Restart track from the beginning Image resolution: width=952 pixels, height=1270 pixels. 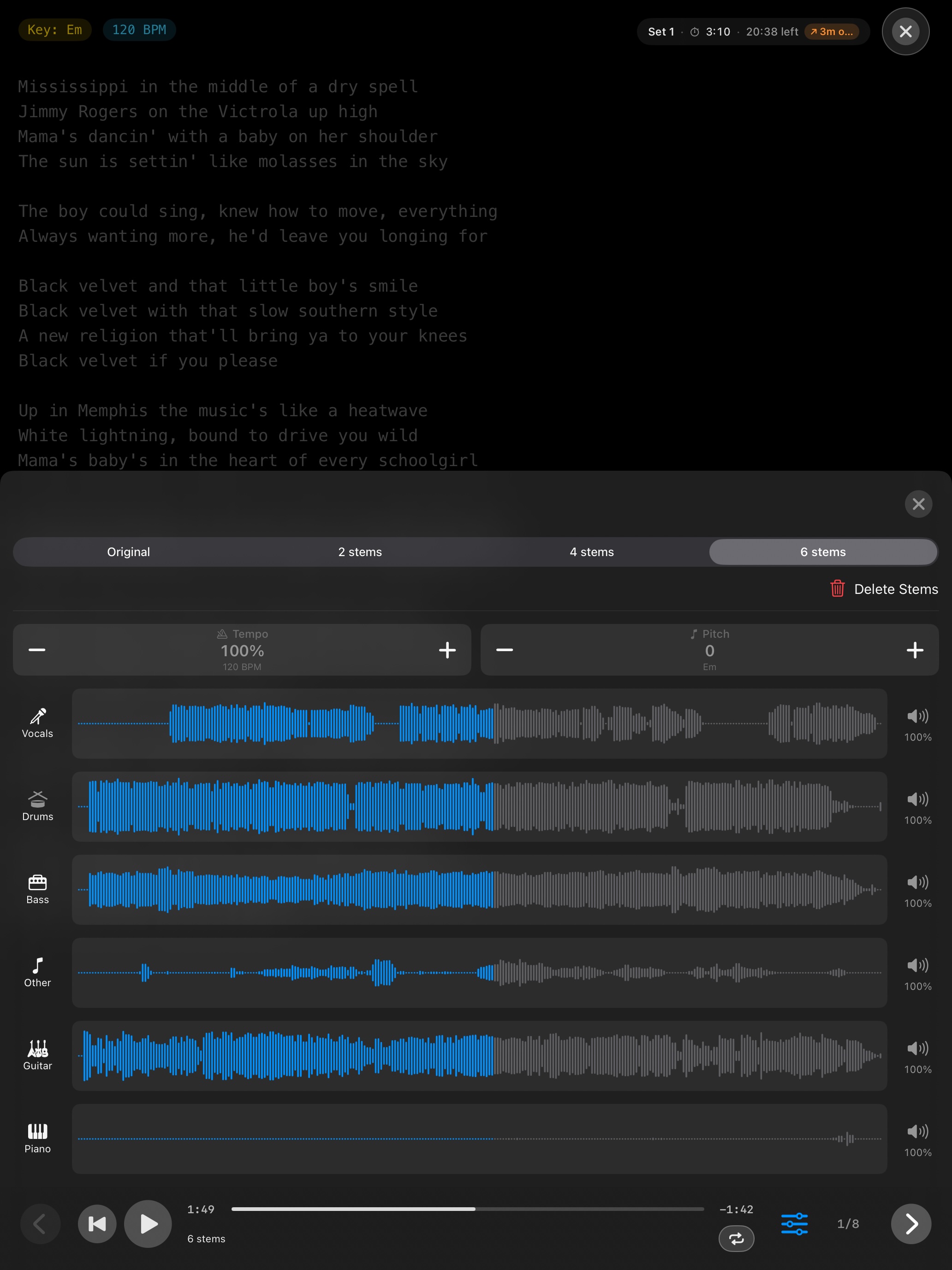pos(97,1223)
